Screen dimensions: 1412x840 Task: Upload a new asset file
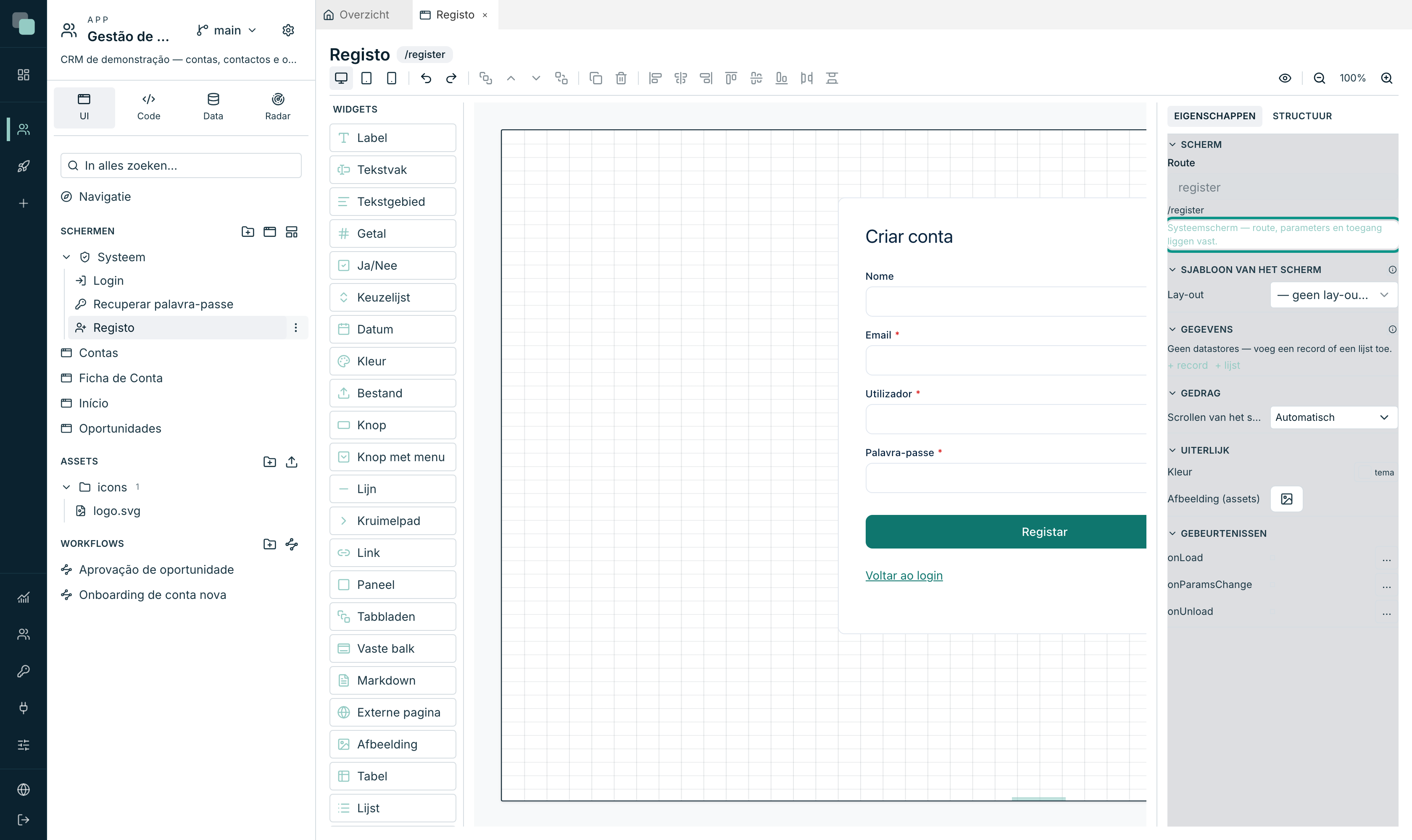(292, 462)
